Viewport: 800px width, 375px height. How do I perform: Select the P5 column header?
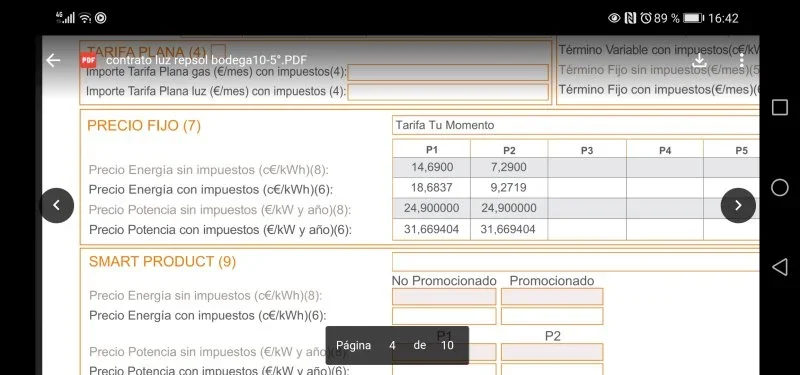pos(741,150)
